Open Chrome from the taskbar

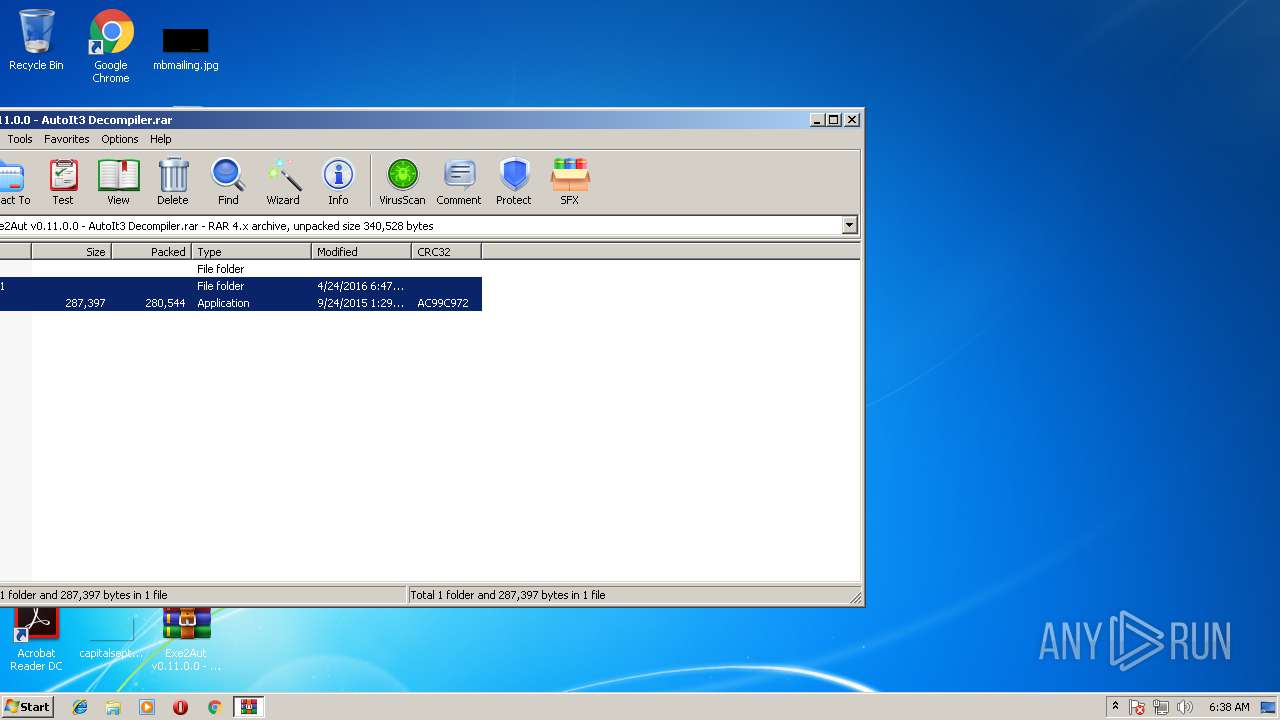(x=214, y=707)
